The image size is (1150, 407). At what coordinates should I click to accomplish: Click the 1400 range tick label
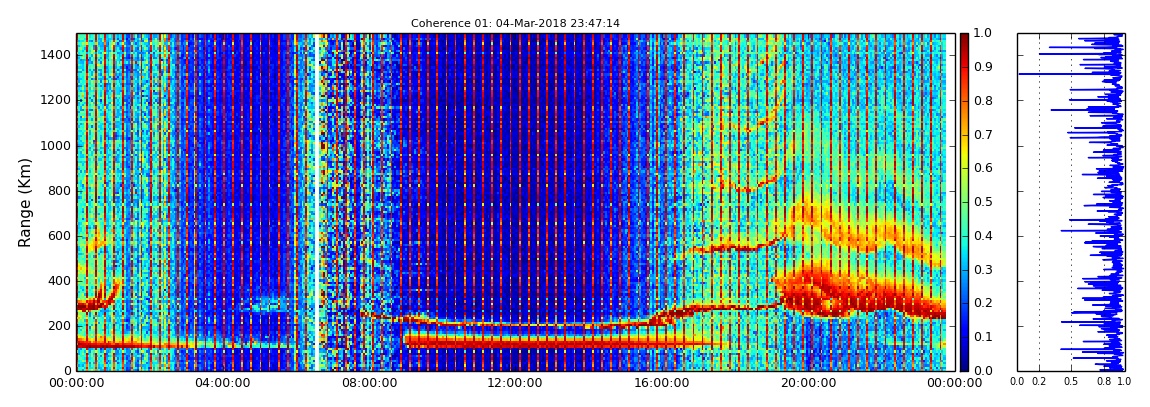55,56
